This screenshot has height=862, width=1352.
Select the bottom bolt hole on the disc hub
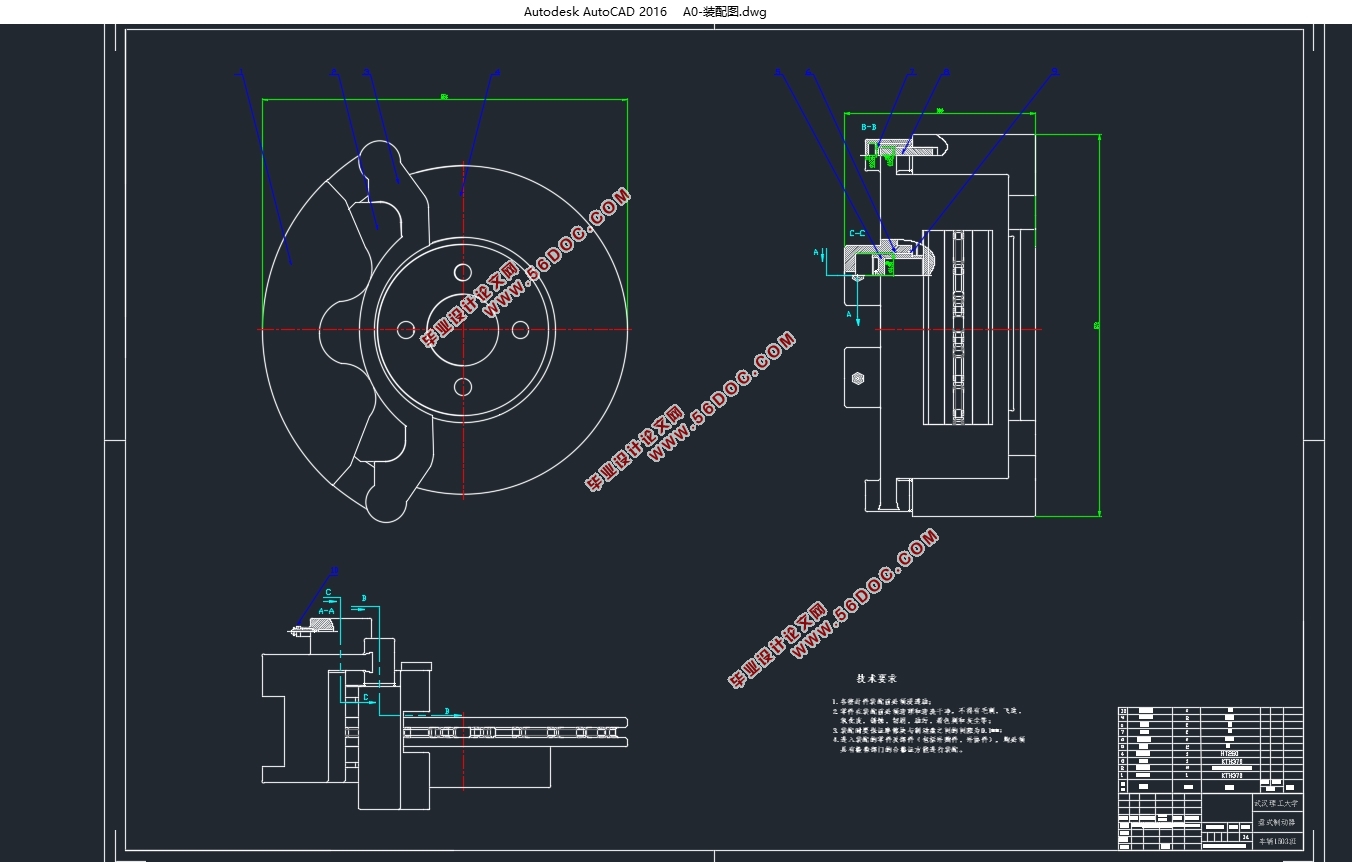(x=462, y=386)
